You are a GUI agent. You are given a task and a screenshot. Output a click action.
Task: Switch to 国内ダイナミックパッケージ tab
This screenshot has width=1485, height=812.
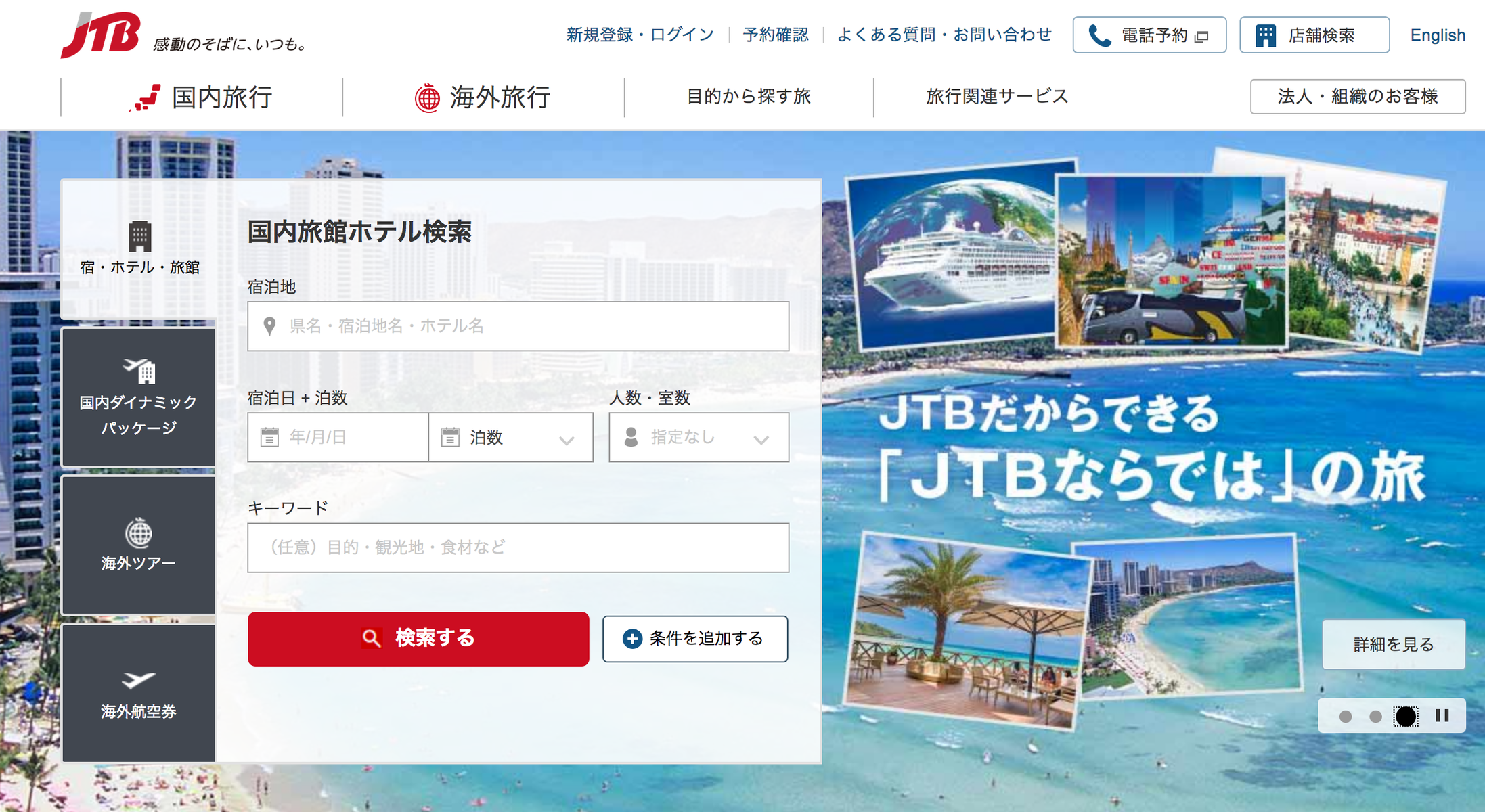click(x=139, y=397)
